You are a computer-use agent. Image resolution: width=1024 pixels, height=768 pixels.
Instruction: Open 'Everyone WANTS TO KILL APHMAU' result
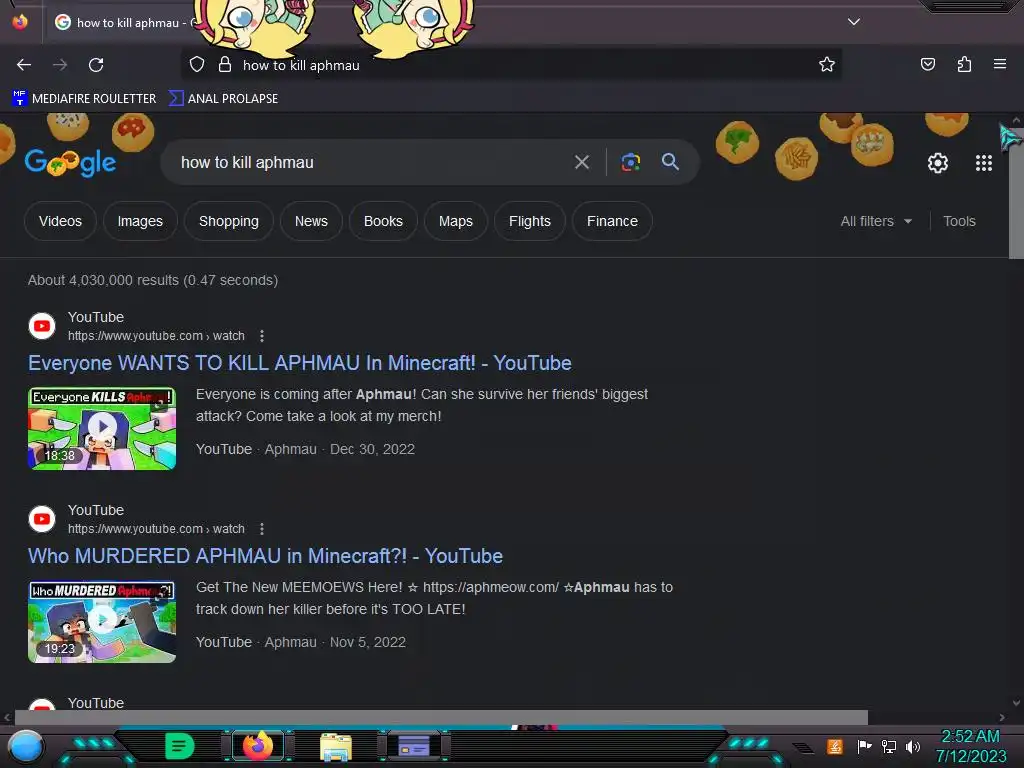pyautogui.click(x=300, y=363)
